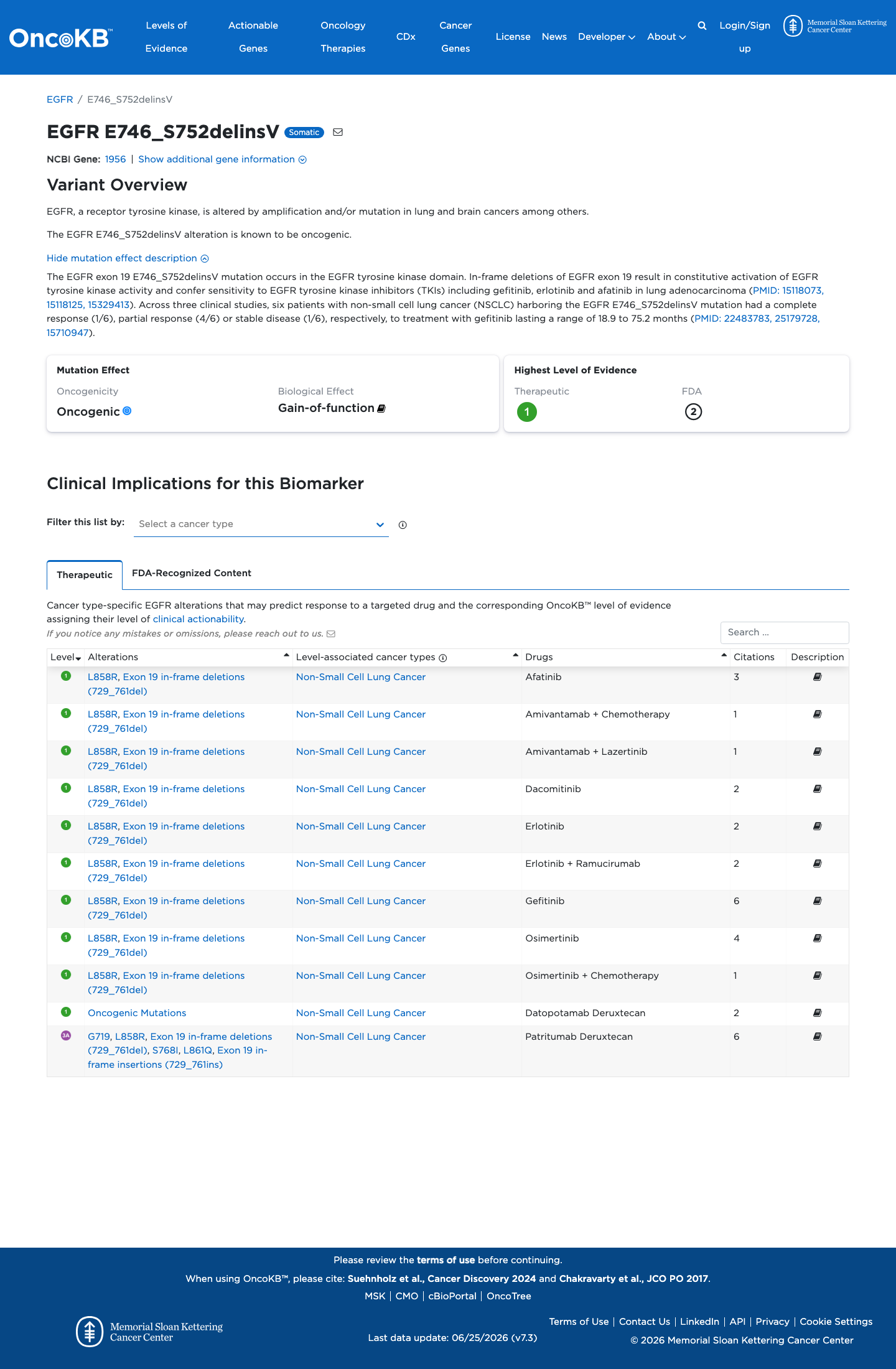Screen dimensions: 896x1369
Task: Click the level 3A icon in the Patritumab row
Action: point(66,1035)
